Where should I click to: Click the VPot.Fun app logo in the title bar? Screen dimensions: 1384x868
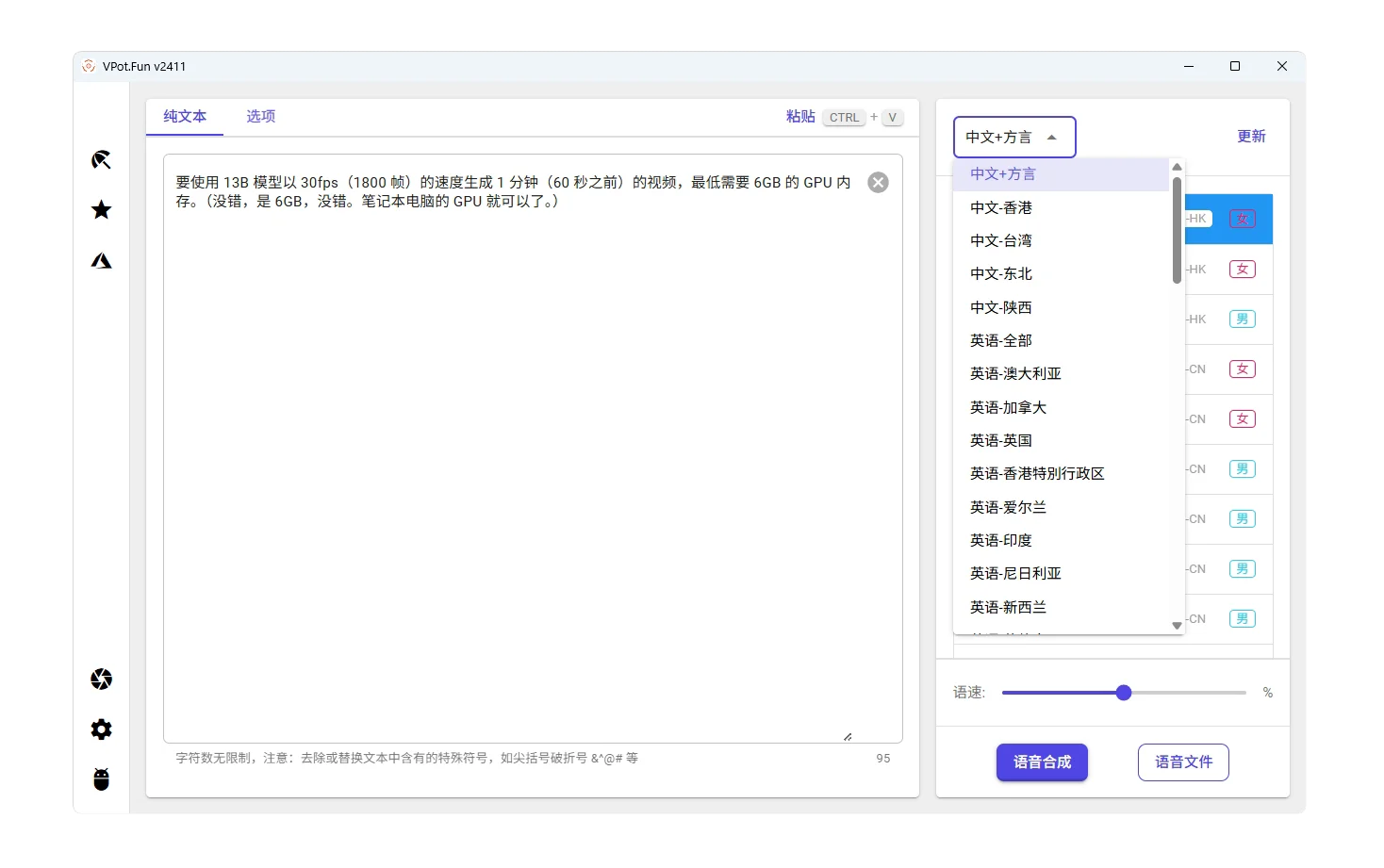tap(89, 66)
